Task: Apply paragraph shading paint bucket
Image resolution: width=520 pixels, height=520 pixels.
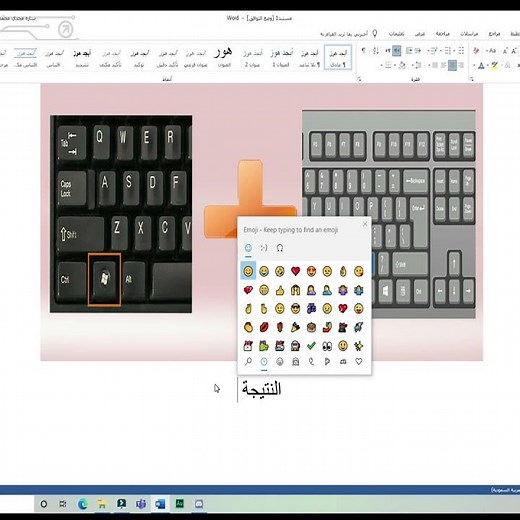Action: point(402,65)
